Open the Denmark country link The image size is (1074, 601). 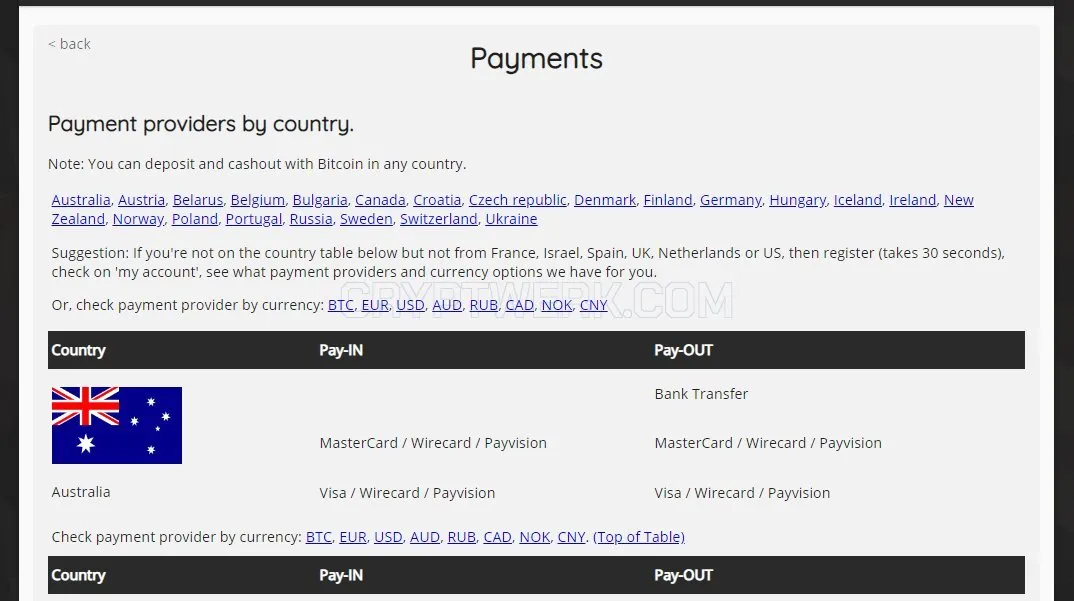coord(605,200)
